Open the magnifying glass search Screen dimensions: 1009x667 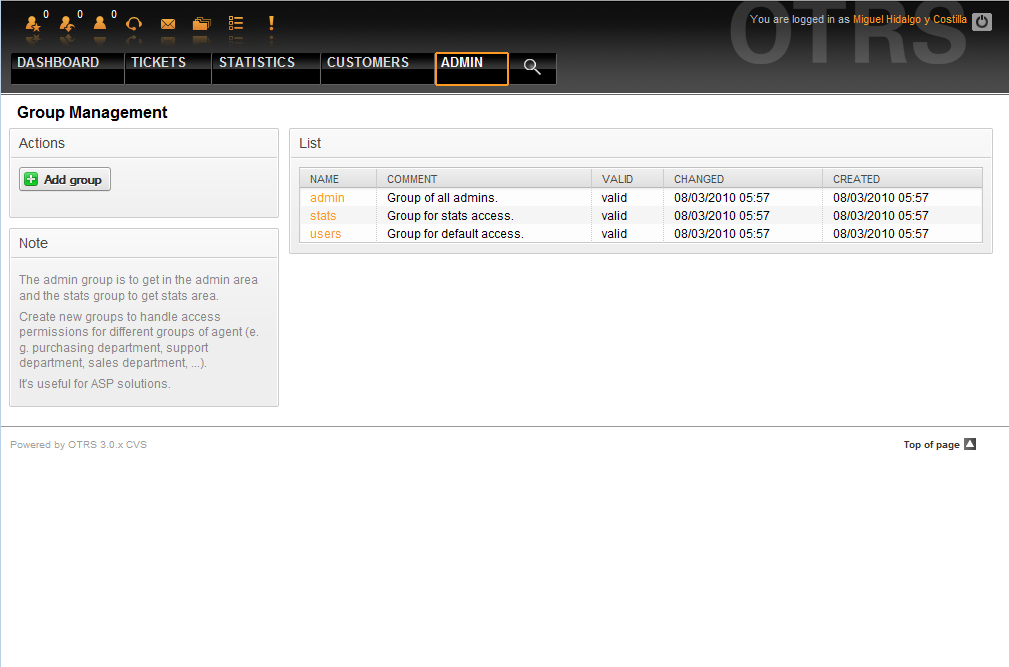coord(532,67)
